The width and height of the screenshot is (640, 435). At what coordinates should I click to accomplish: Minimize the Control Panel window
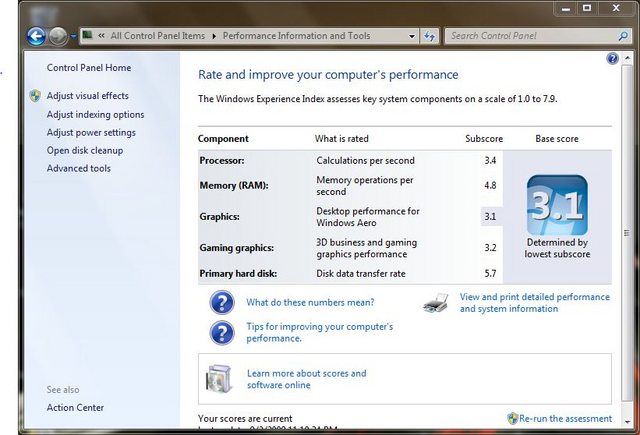pyautogui.click(x=566, y=8)
